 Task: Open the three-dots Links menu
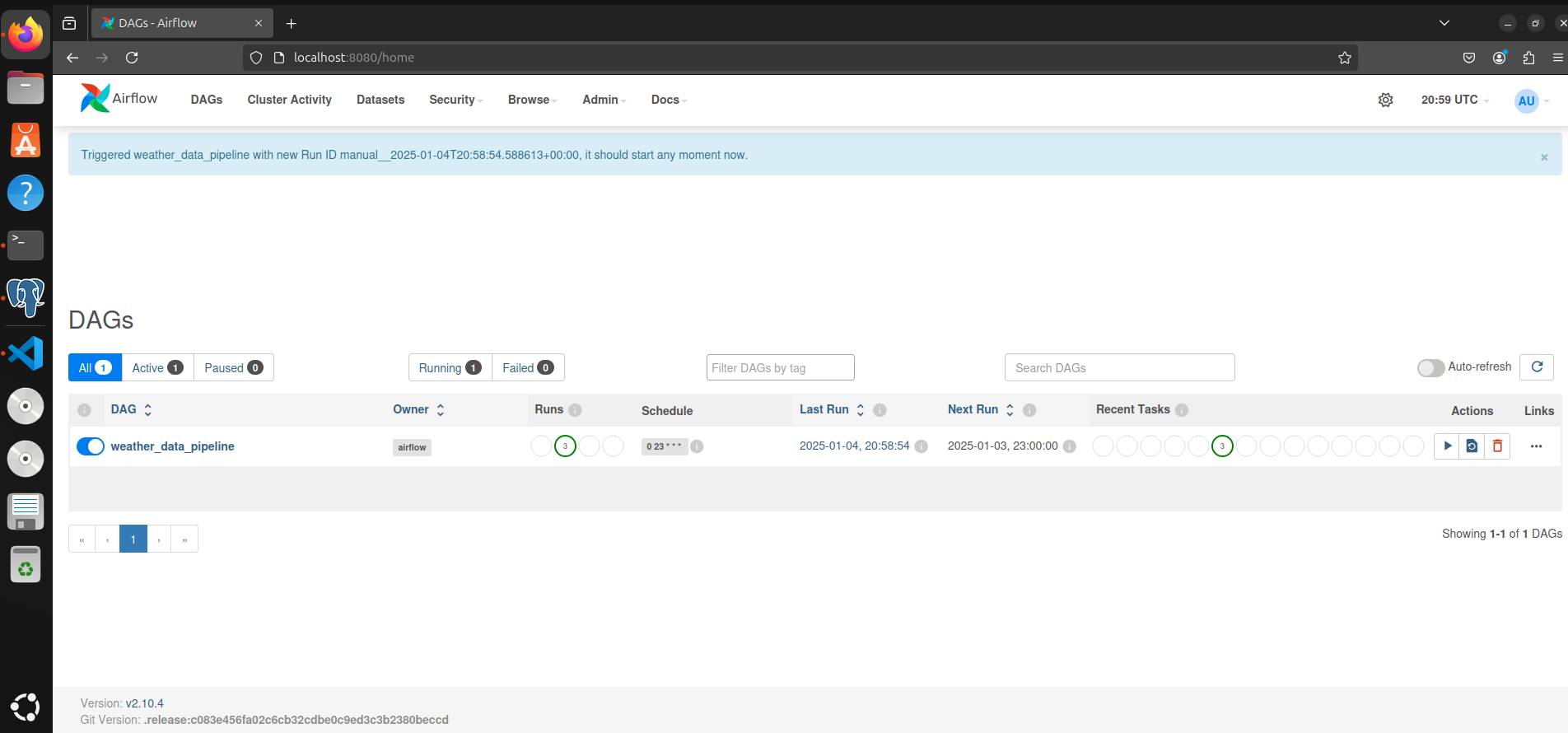point(1536,446)
